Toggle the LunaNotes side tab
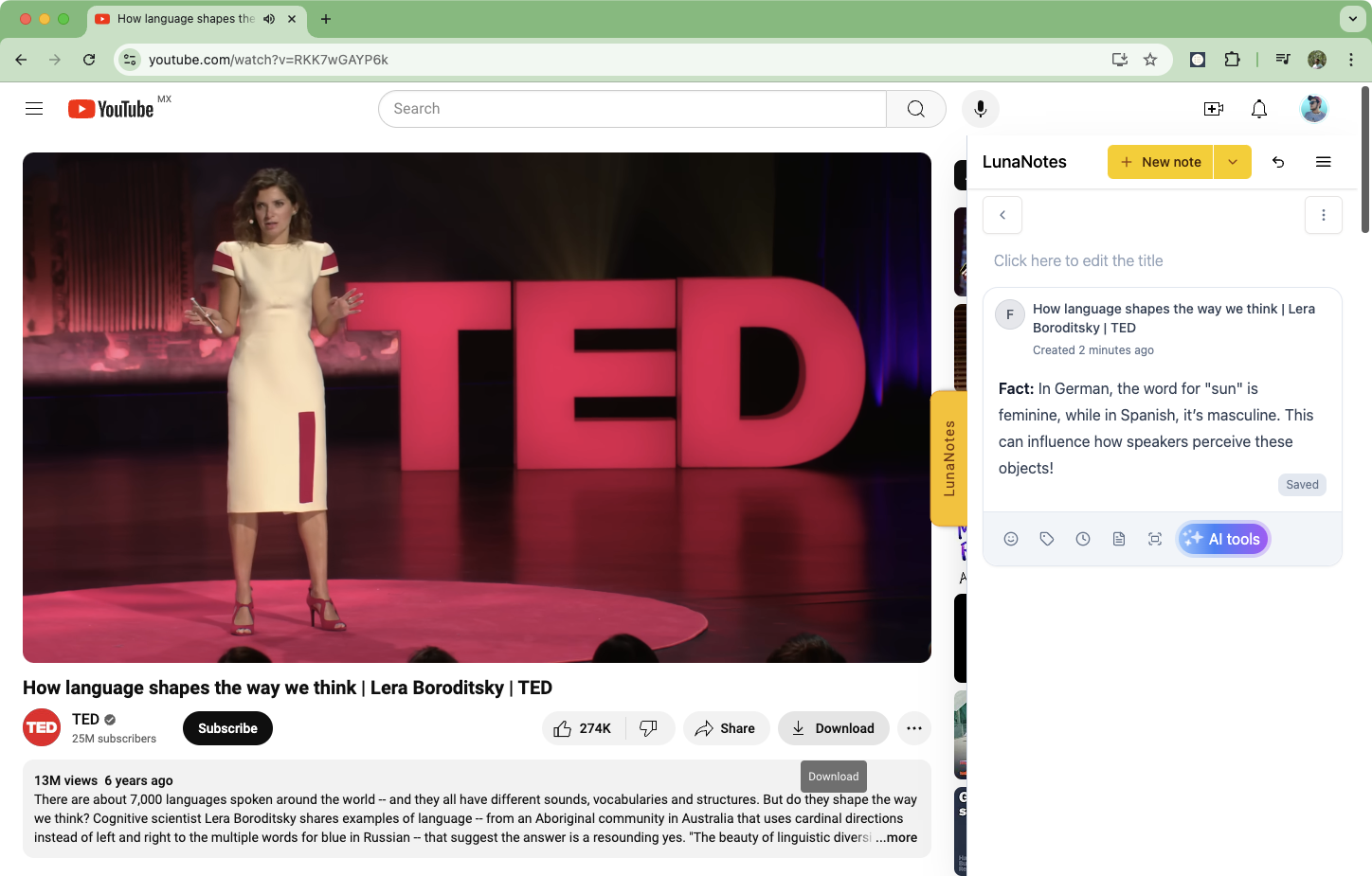This screenshot has width=1372, height=876. [x=948, y=458]
